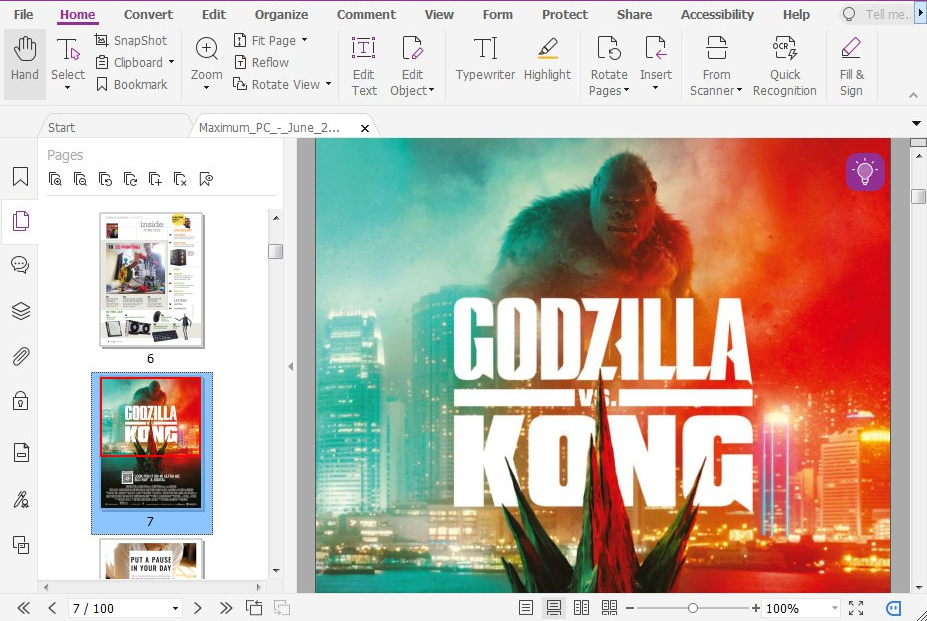Image resolution: width=927 pixels, height=621 pixels.
Task: Switch to the Convert ribbon tab
Action: pos(148,14)
